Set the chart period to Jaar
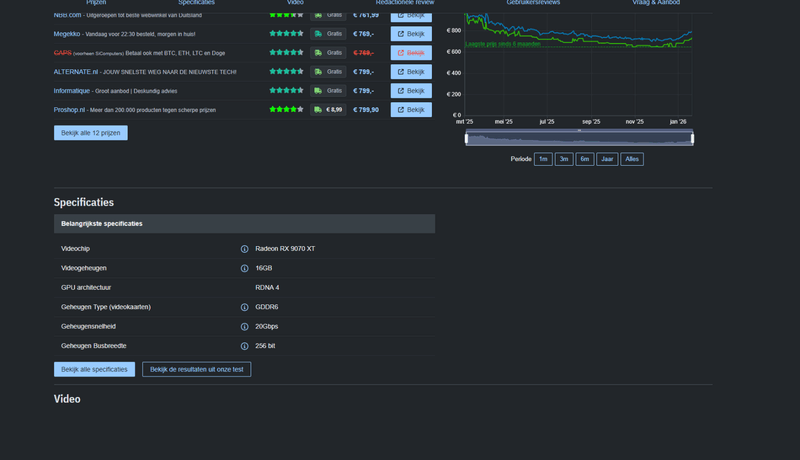Viewport: 800px width, 460px height. (607, 159)
